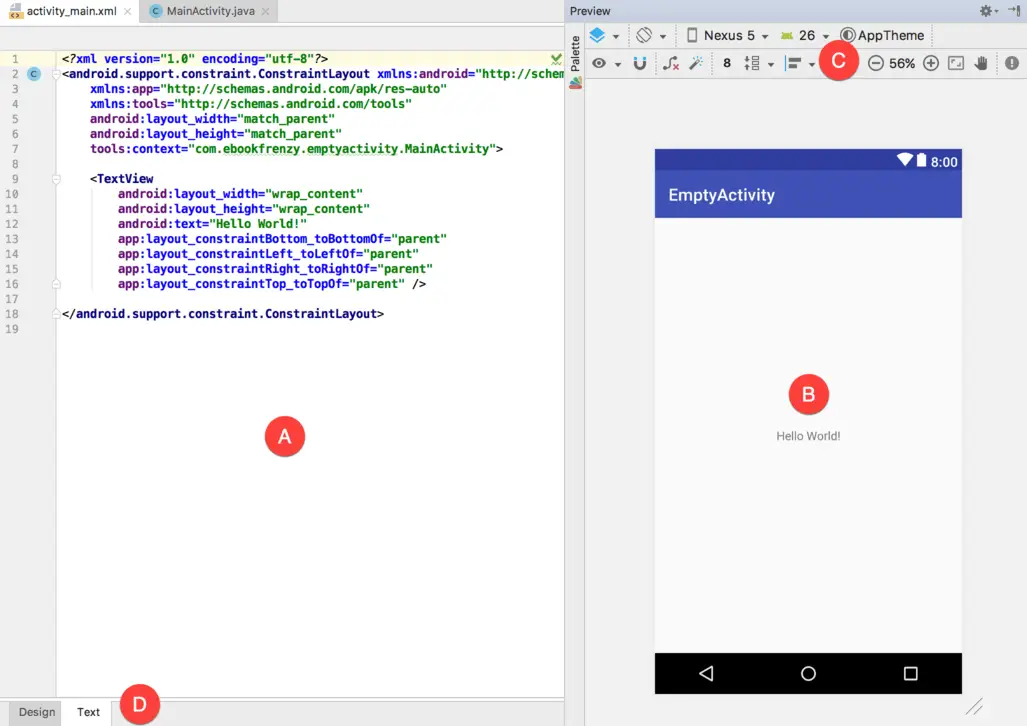The width and height of the screenshot is (1027, 726).
Task: Click the AppTheme button
Action: tap(883, 35)
